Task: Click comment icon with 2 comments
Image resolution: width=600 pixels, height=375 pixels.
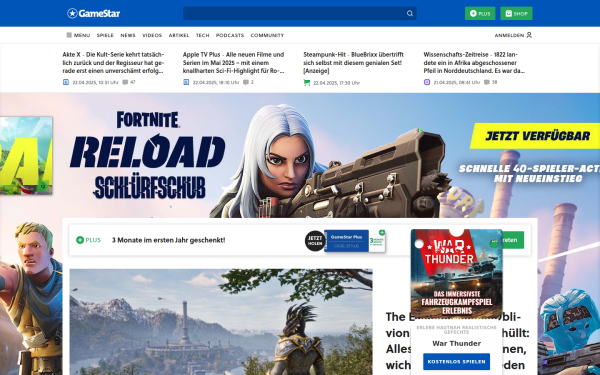Action: 246,82
